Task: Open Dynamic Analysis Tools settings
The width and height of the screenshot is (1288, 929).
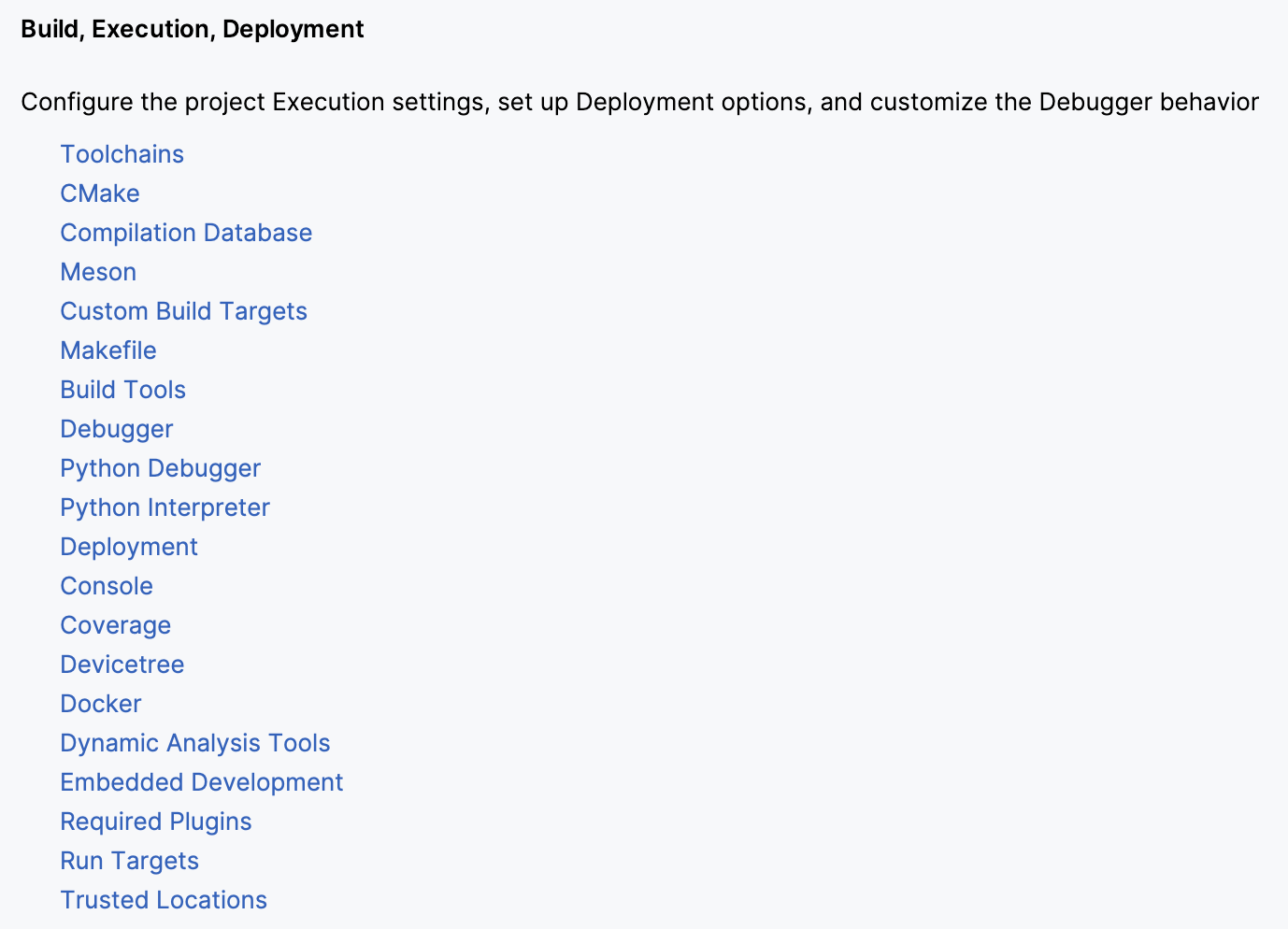Action: tap(194, 743)
